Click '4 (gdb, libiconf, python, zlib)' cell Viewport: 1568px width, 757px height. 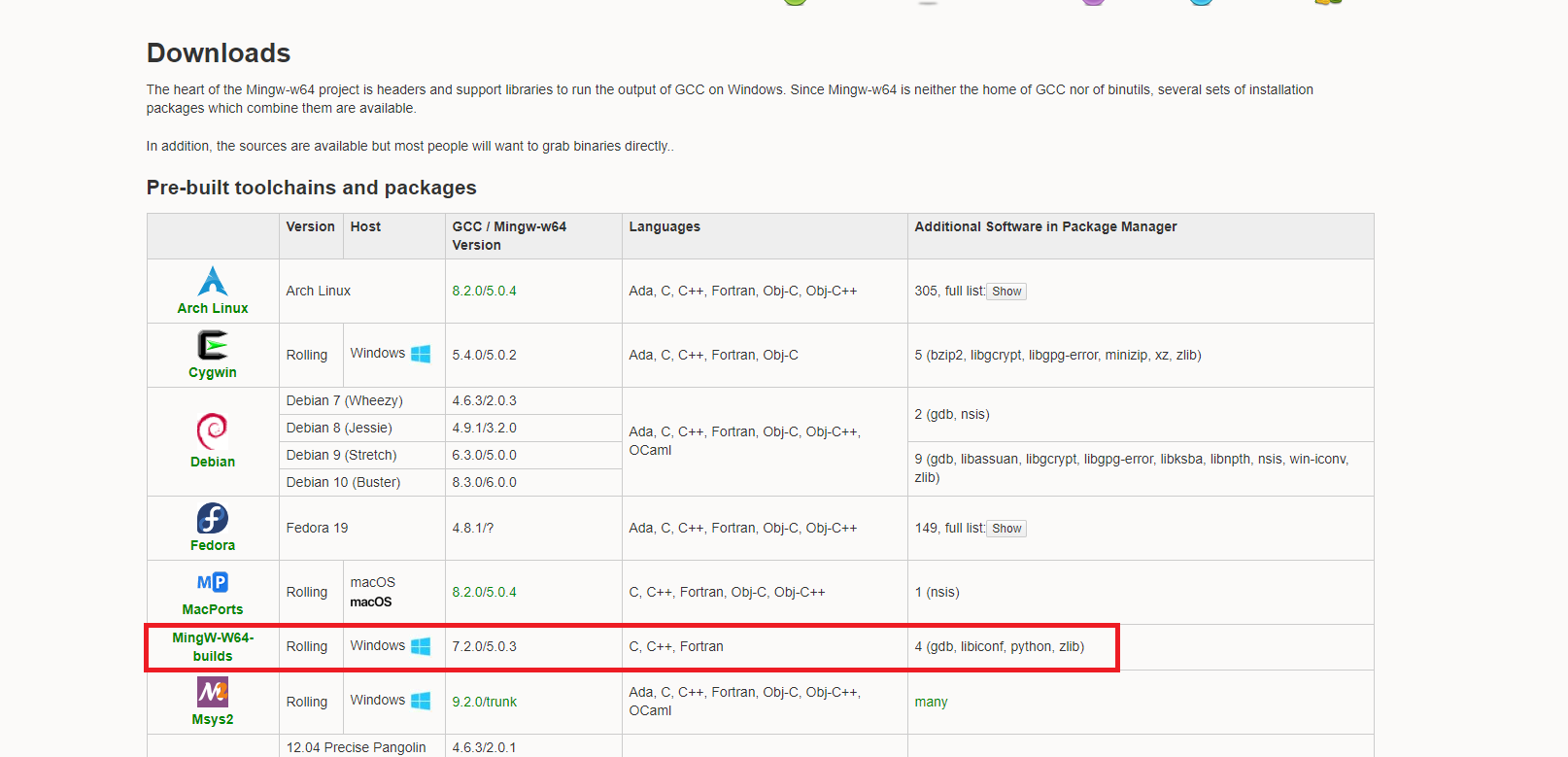click(x=1141, y=646)
